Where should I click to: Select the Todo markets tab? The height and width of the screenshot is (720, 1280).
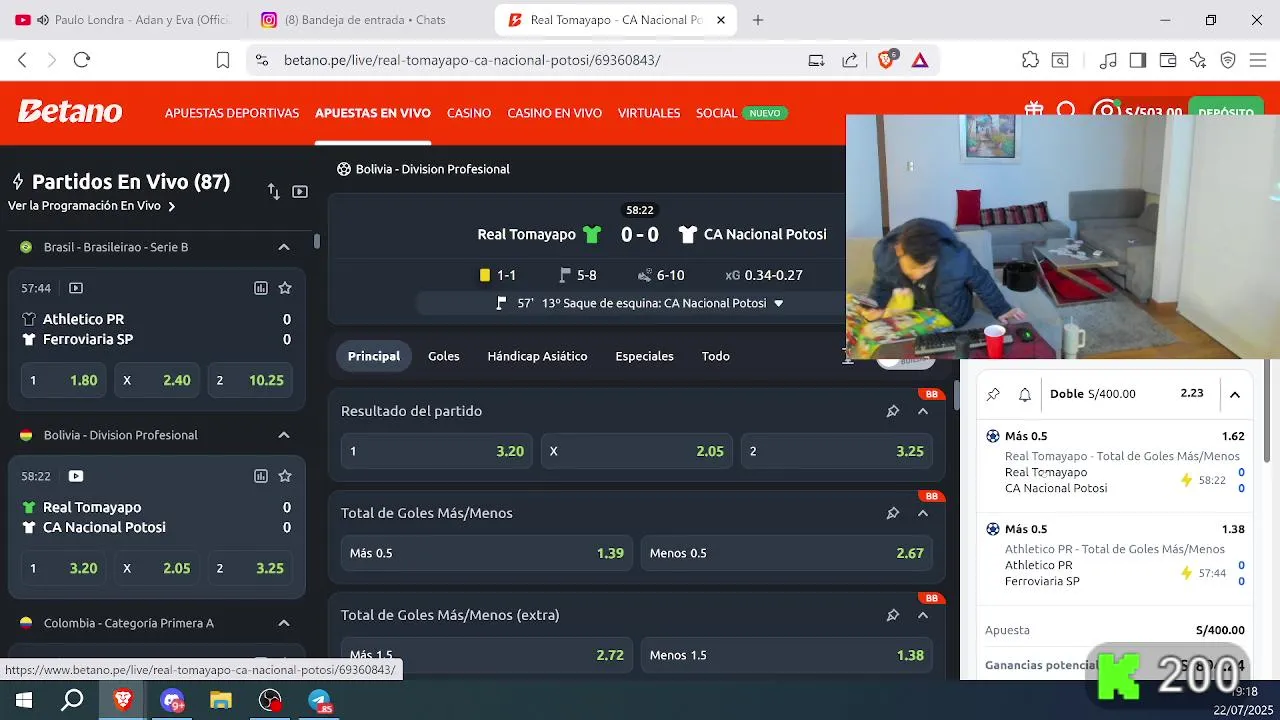pyautogui.click(x=715, y=356)
